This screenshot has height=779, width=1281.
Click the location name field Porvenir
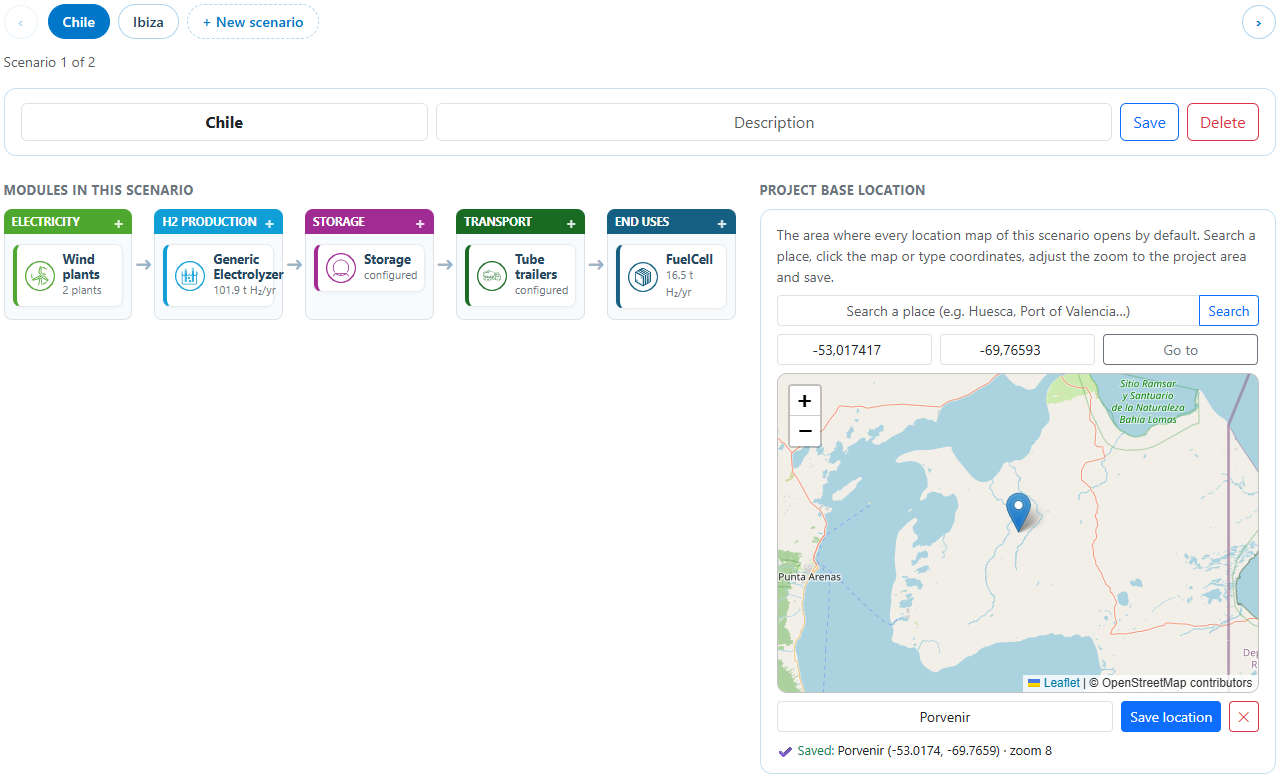pos(945,717)
